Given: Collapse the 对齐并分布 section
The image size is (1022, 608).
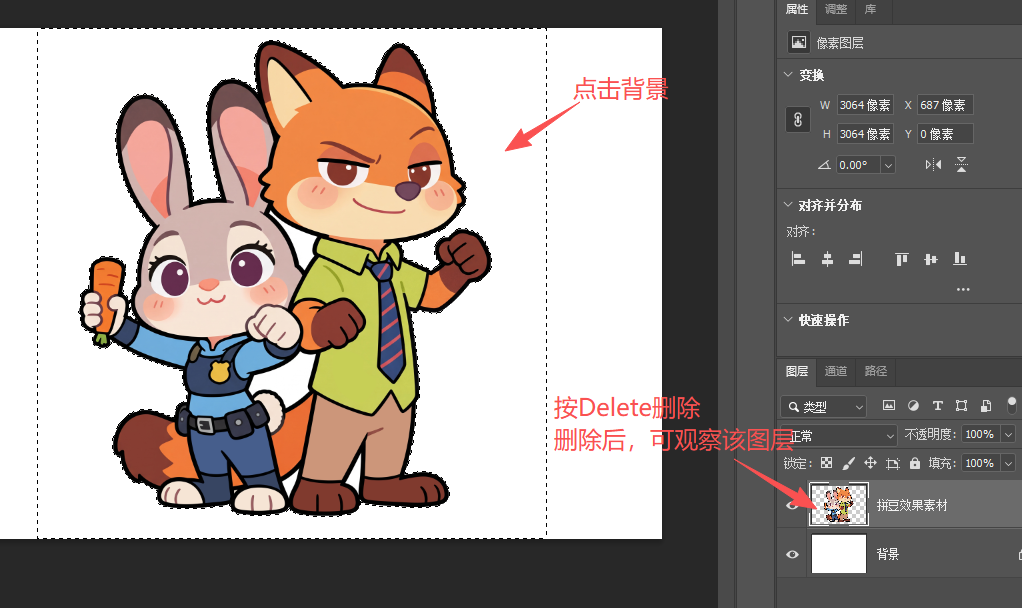Looking at the screenshot, I should tap(788, 205).
